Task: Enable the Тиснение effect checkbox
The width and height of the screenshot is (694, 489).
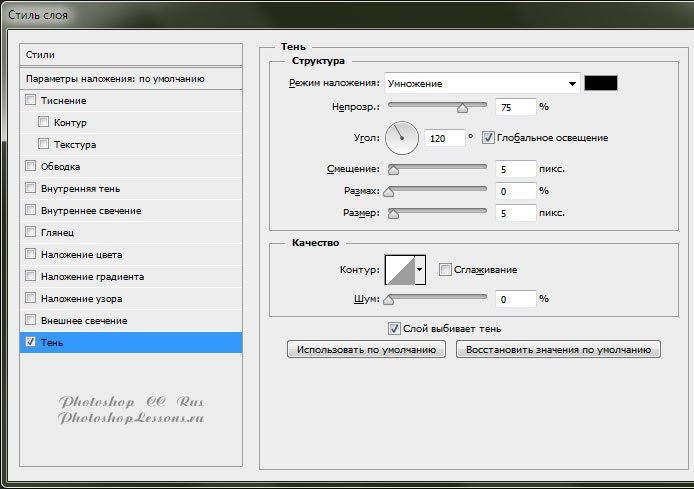Action: coord(30,101)
